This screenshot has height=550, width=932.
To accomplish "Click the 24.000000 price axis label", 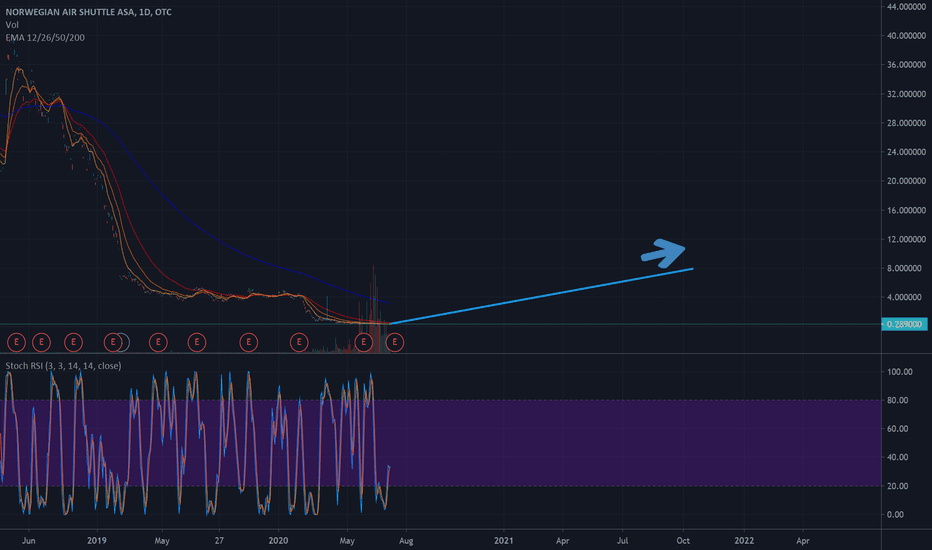I will pyautogui.click(x=906, y=152).
